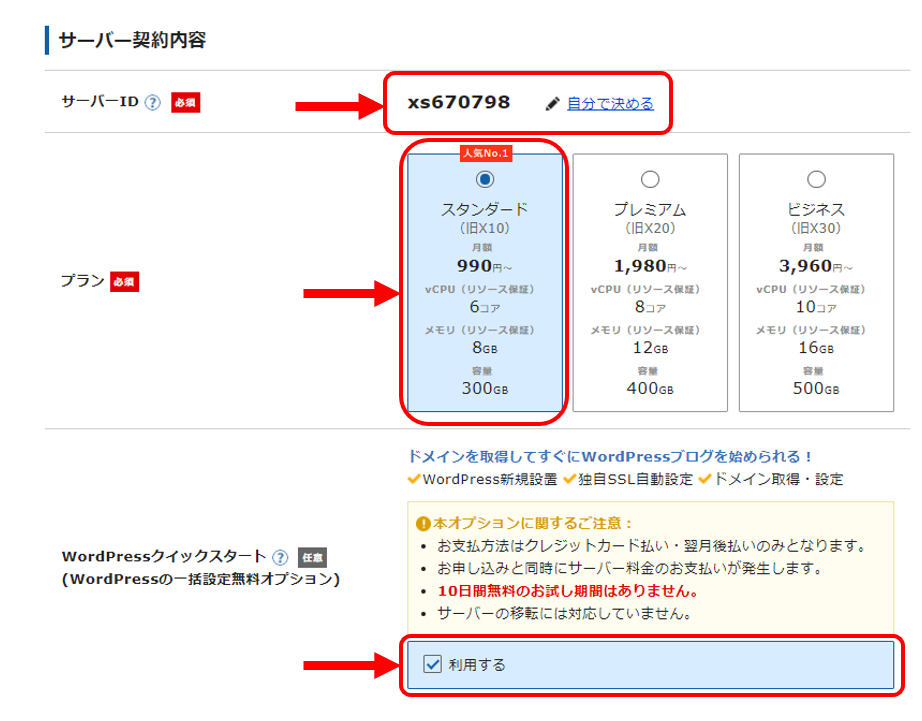Select the プレミアム plan radio button

pos(650,180)
